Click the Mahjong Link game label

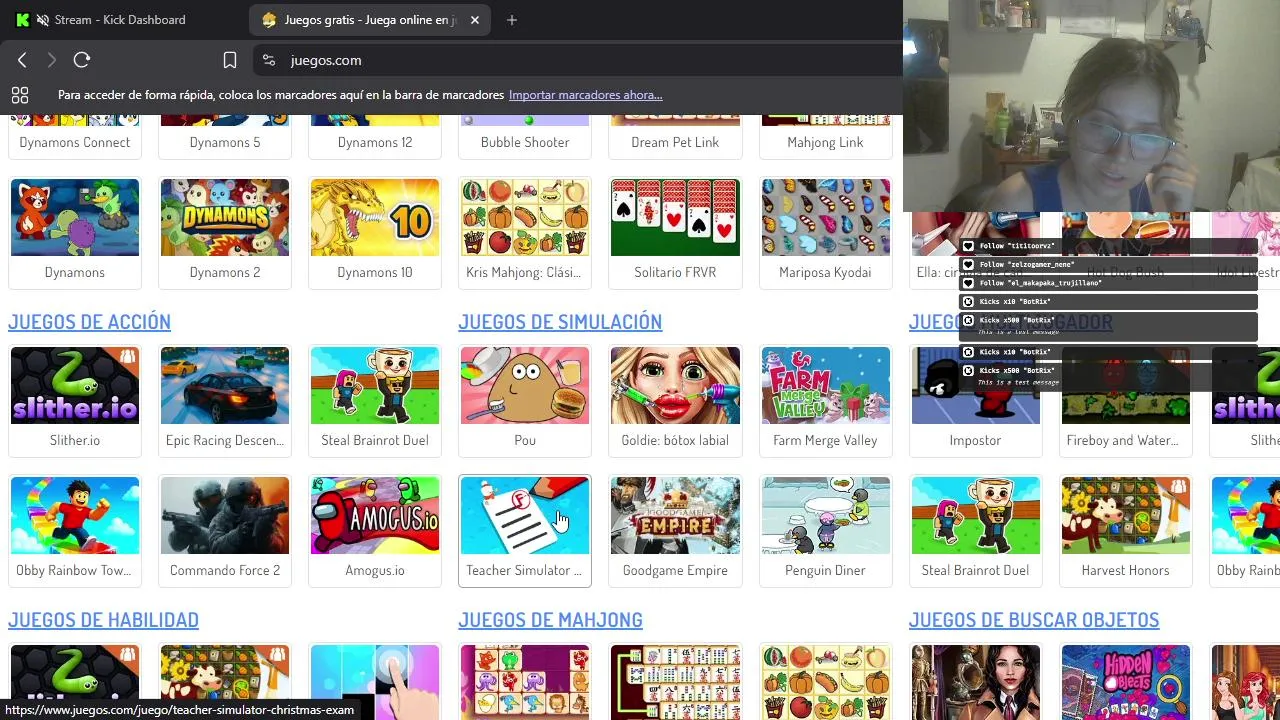click(x=825, y=142)
